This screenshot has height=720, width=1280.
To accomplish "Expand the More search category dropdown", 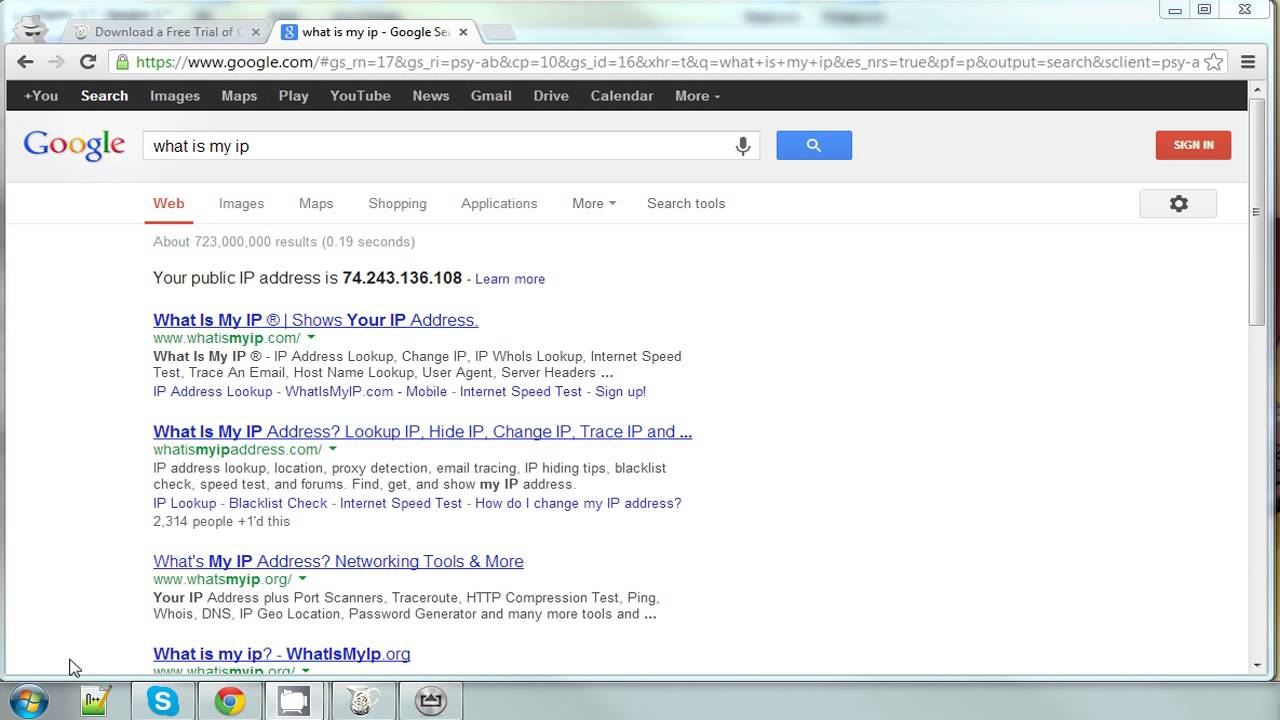I will click(593, 203).
